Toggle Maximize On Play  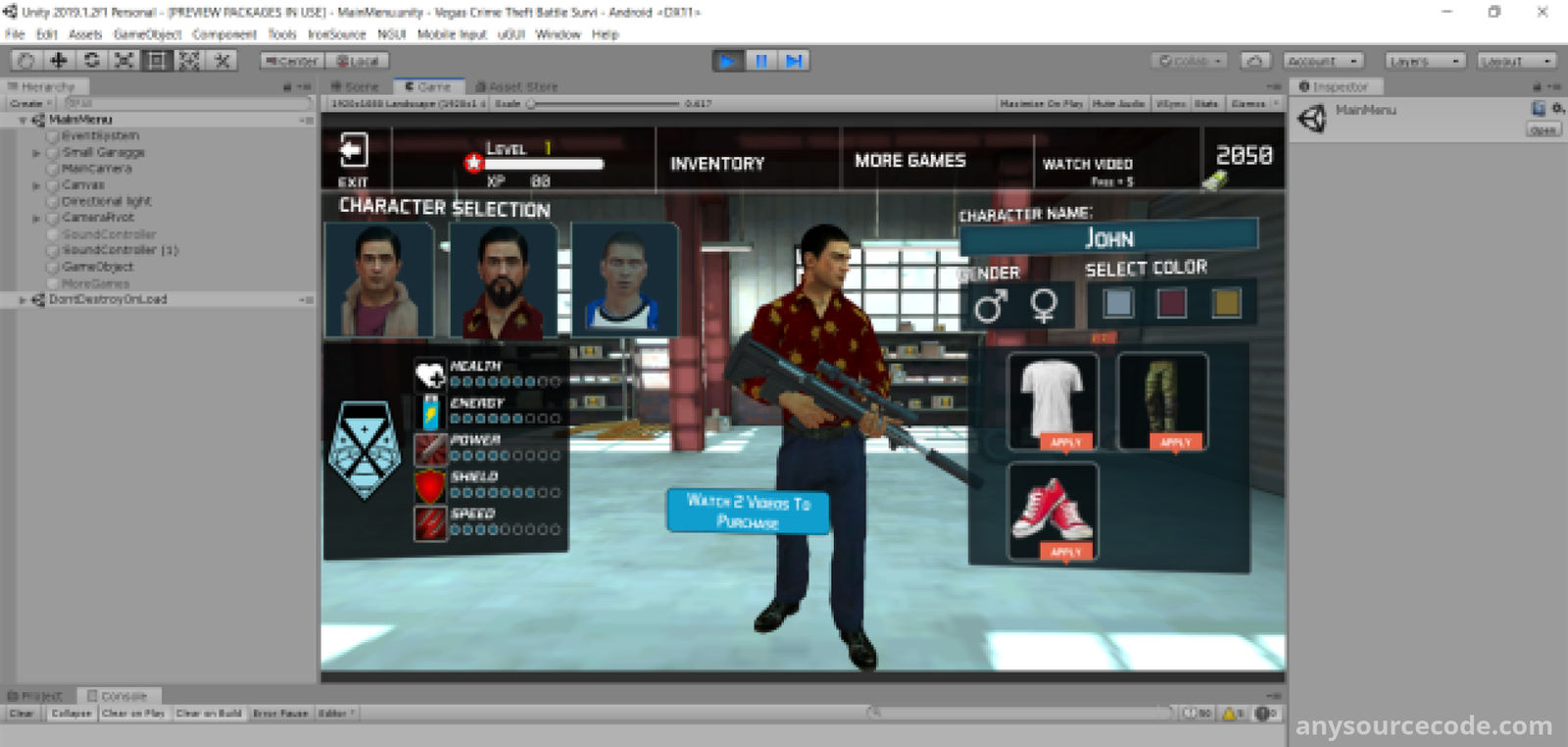tap(1041, 103)
